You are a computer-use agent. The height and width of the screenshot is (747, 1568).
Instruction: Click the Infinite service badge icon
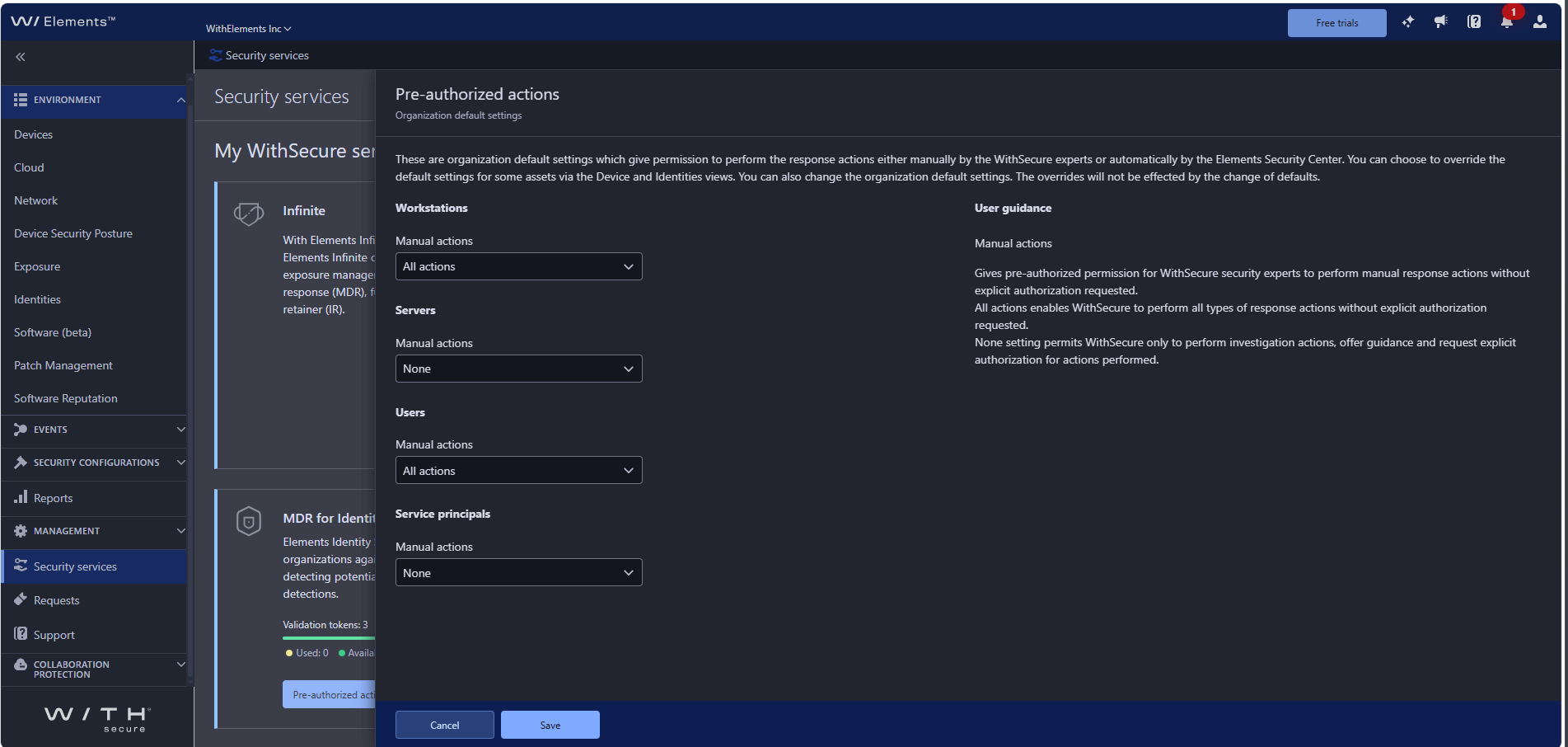coord(249,214)
